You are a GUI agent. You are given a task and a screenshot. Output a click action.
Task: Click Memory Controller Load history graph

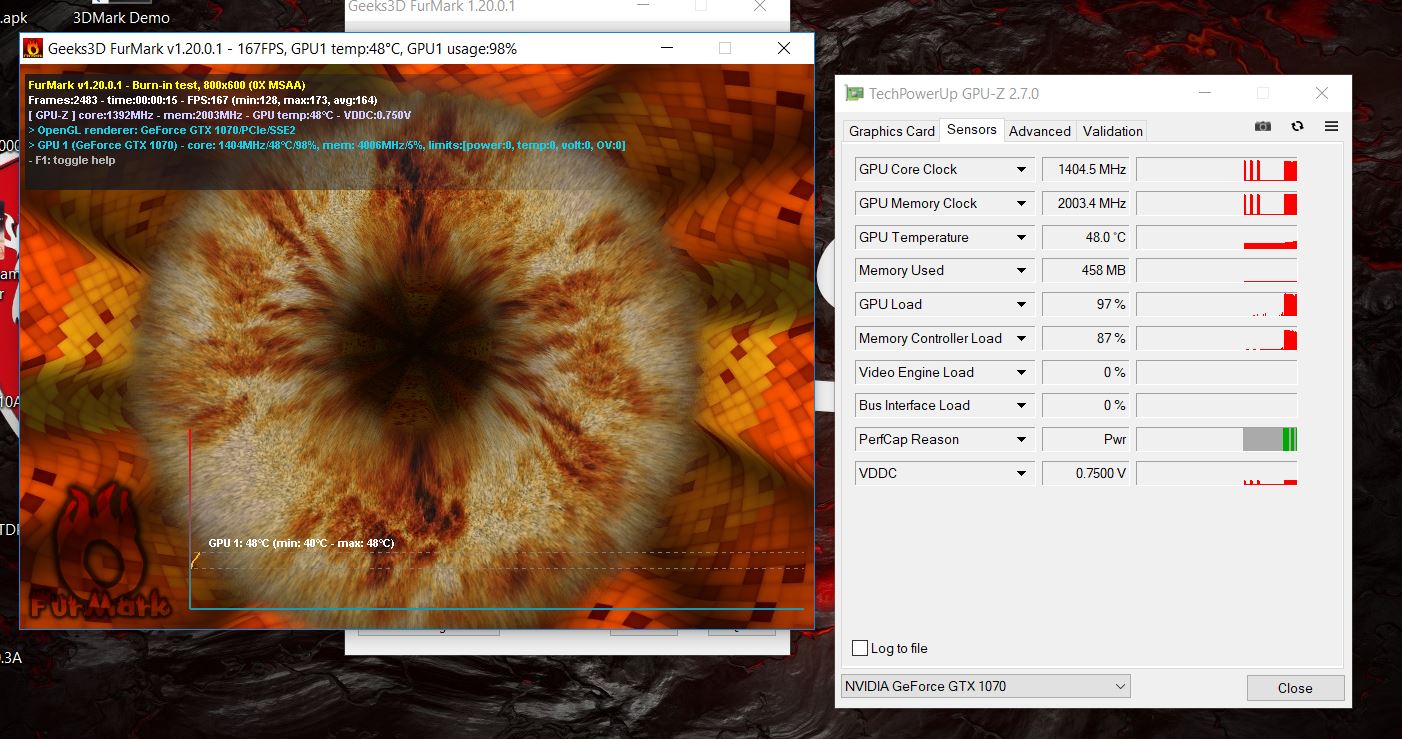[1217, 339]
